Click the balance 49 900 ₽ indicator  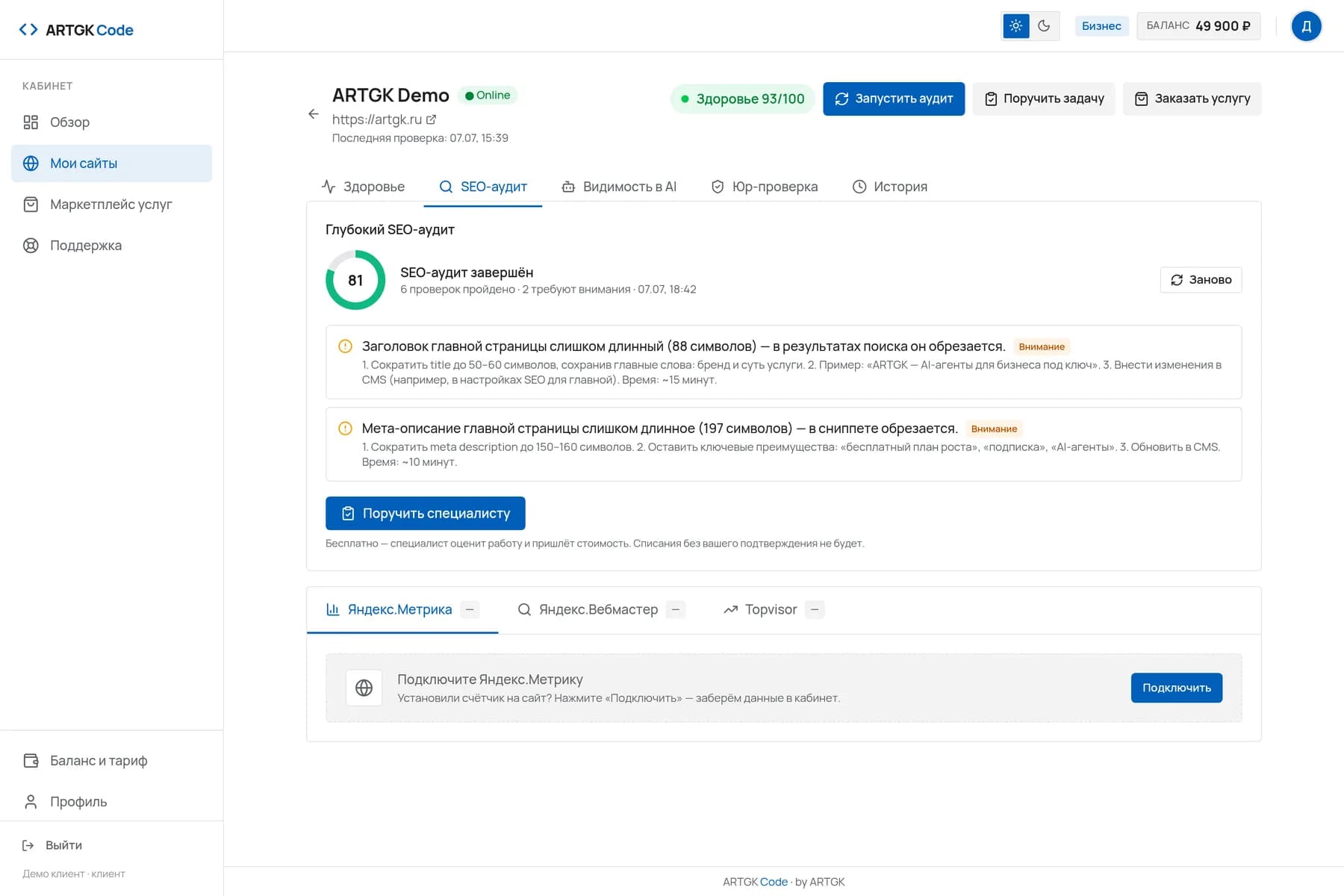[1198, 26]
